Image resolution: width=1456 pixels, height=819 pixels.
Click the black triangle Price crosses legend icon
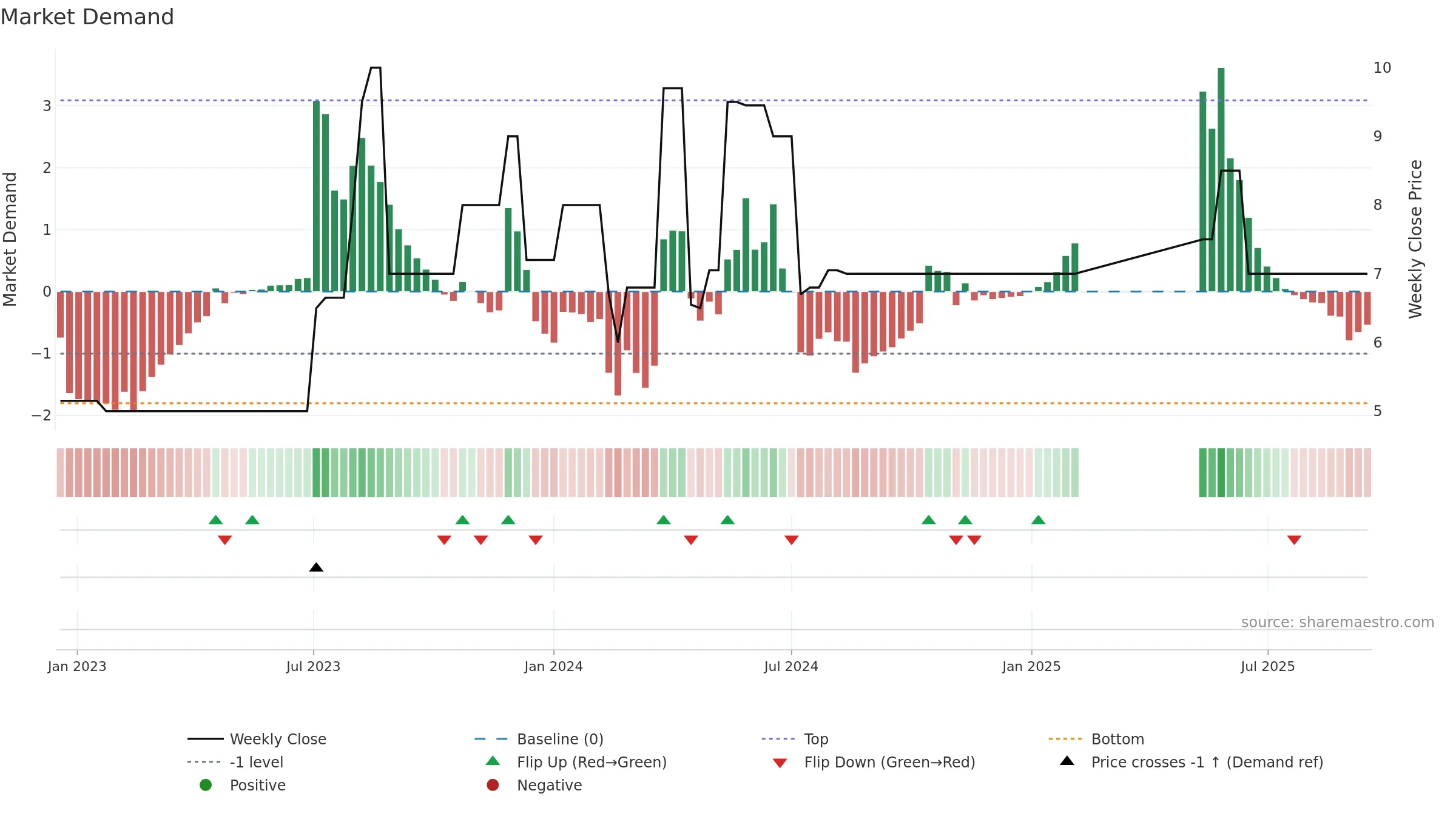(1067, 761)
